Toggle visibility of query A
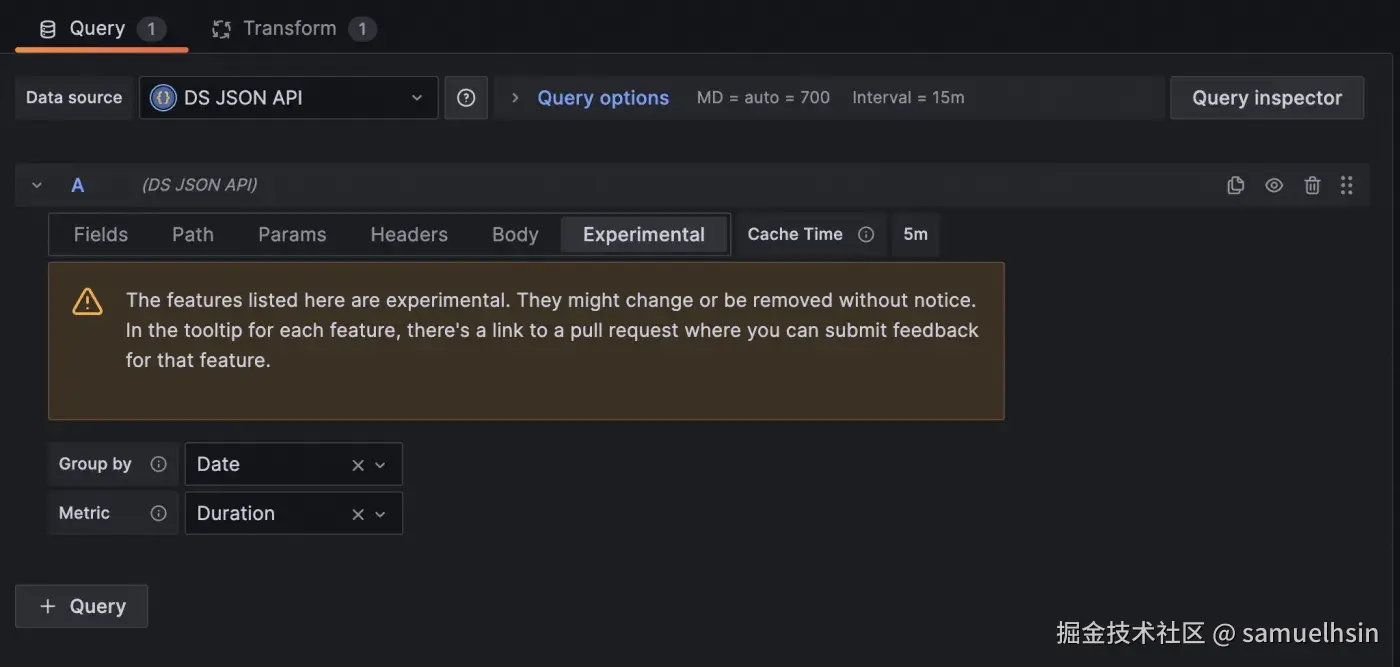 click(x=1273, y=185)
